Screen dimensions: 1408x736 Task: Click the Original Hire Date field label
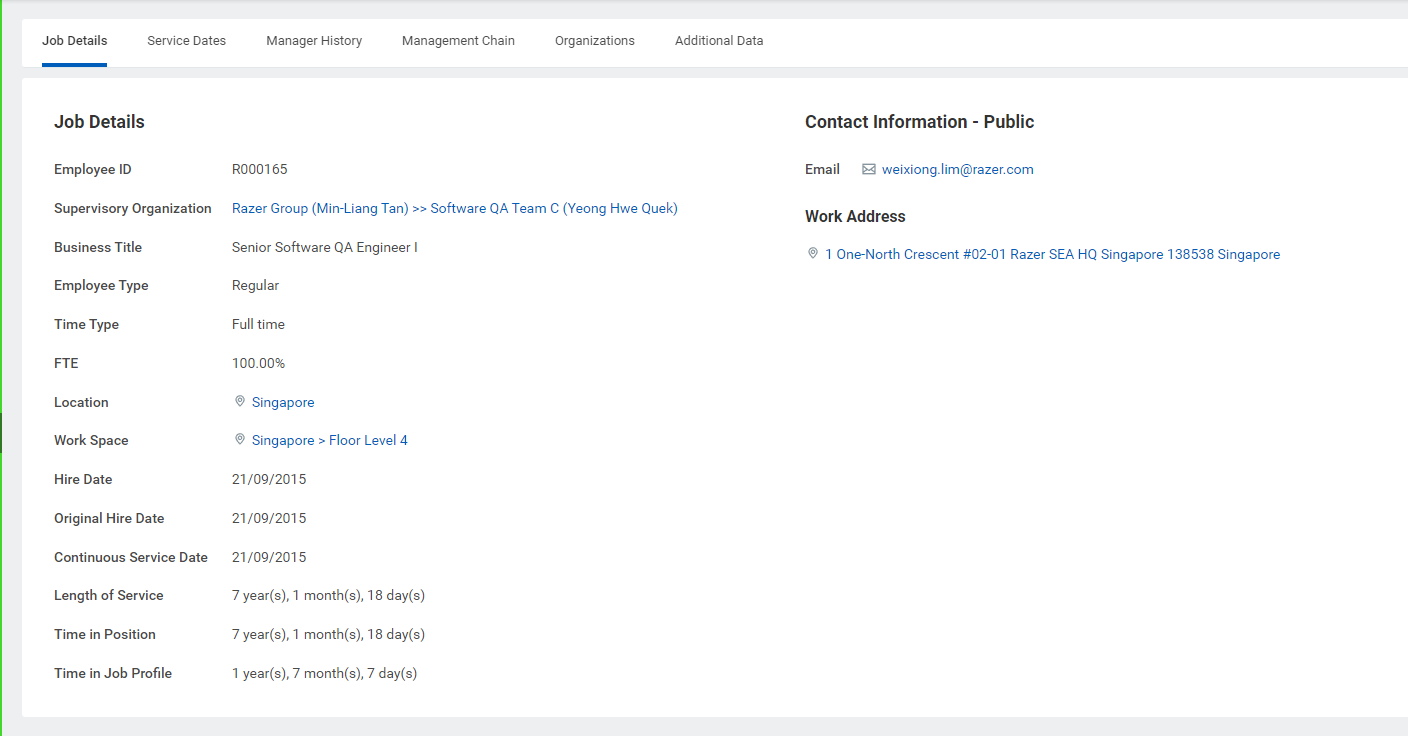109,518
